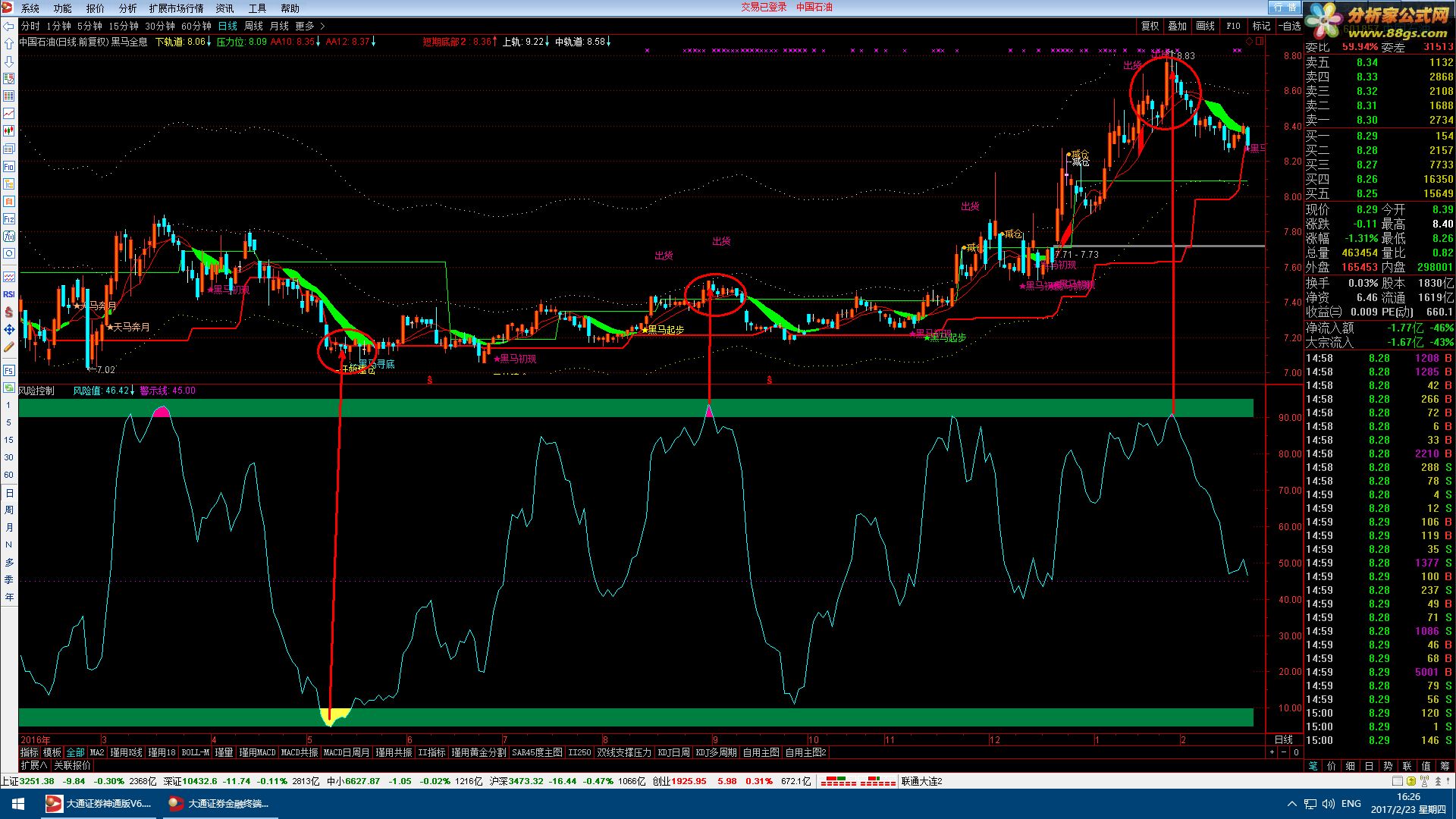Click the RSI indicator sidebar icon
The image size is (1456, 819).
(9, 294)
